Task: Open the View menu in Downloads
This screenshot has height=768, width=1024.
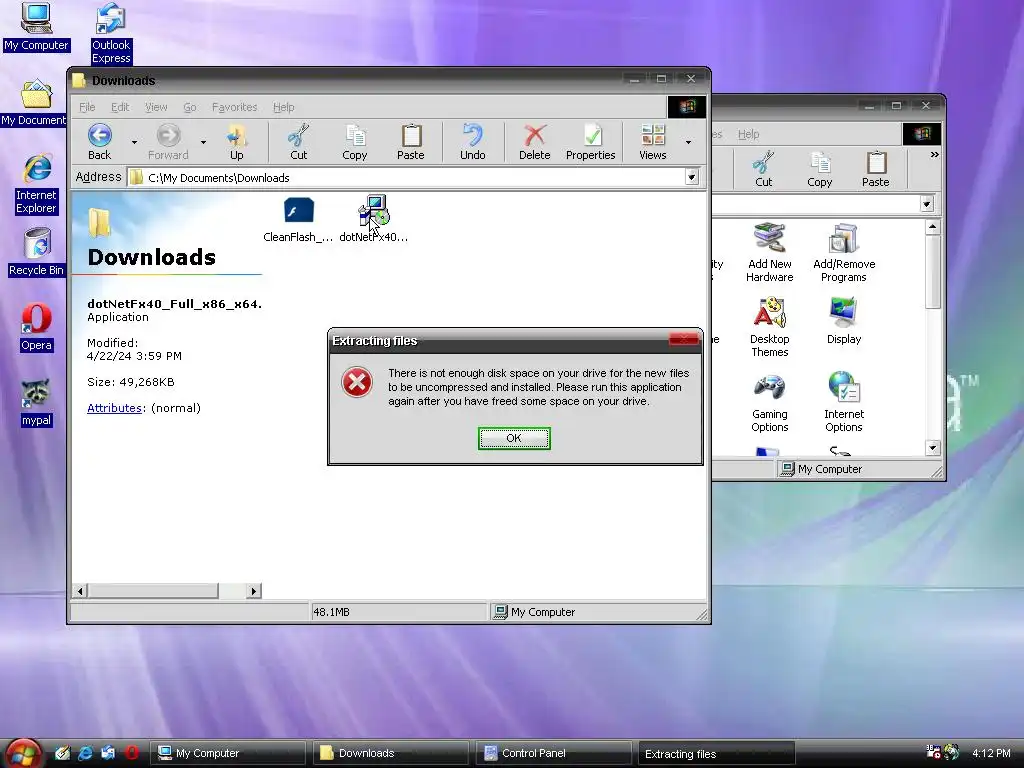Action: coord(155,107)
